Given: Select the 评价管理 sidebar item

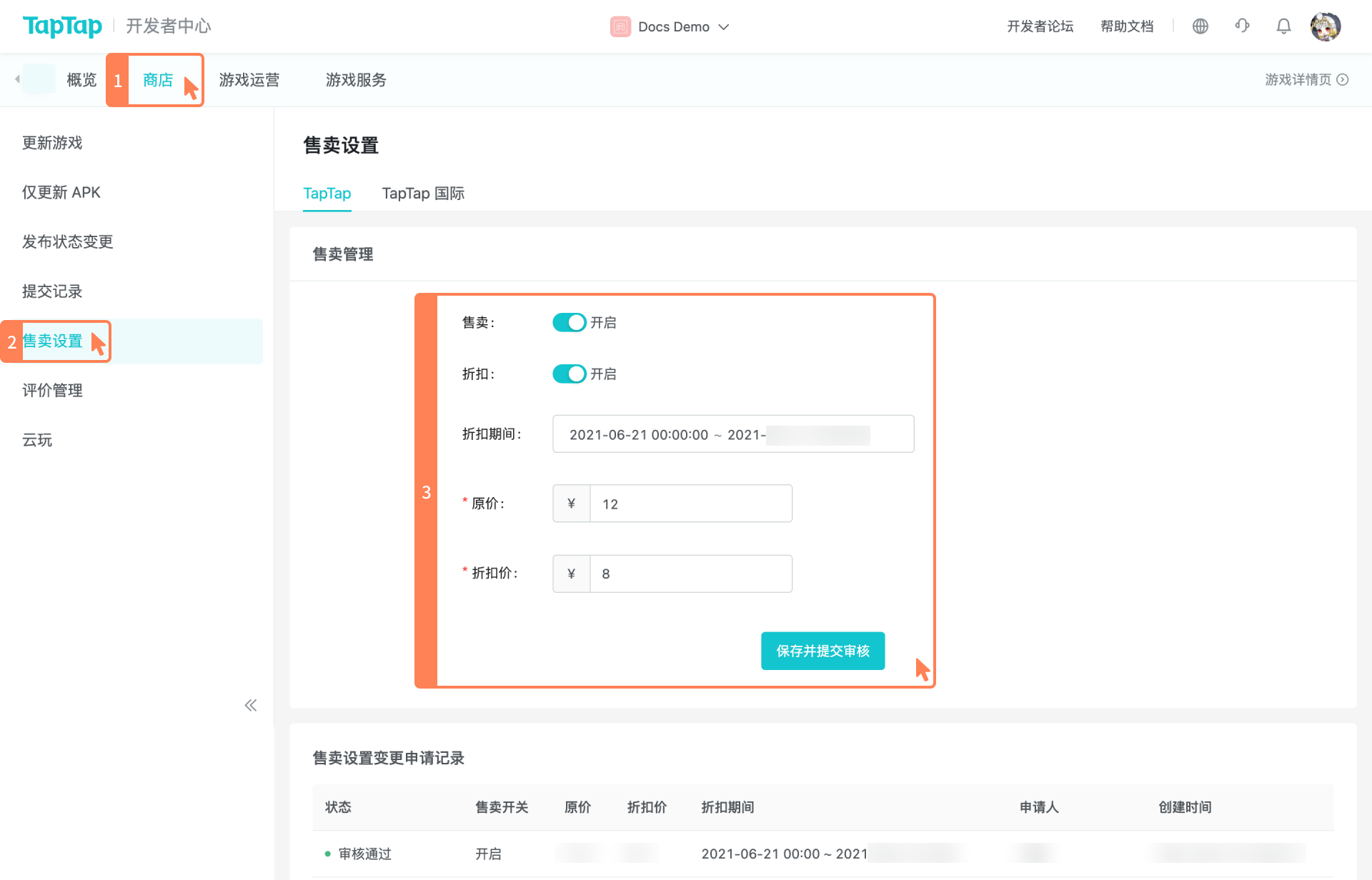Looking at the screenshot, I should pos(52,391).
